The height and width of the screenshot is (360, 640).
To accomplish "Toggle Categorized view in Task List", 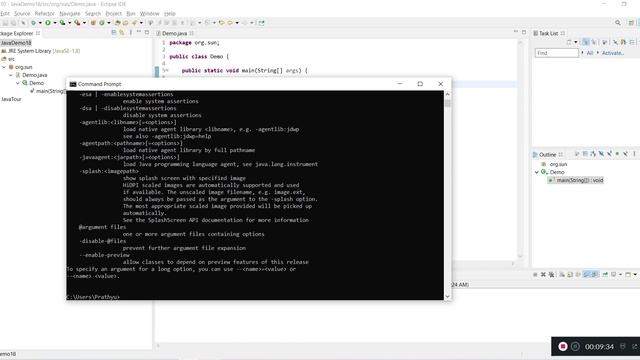I will tap(586, 42).
